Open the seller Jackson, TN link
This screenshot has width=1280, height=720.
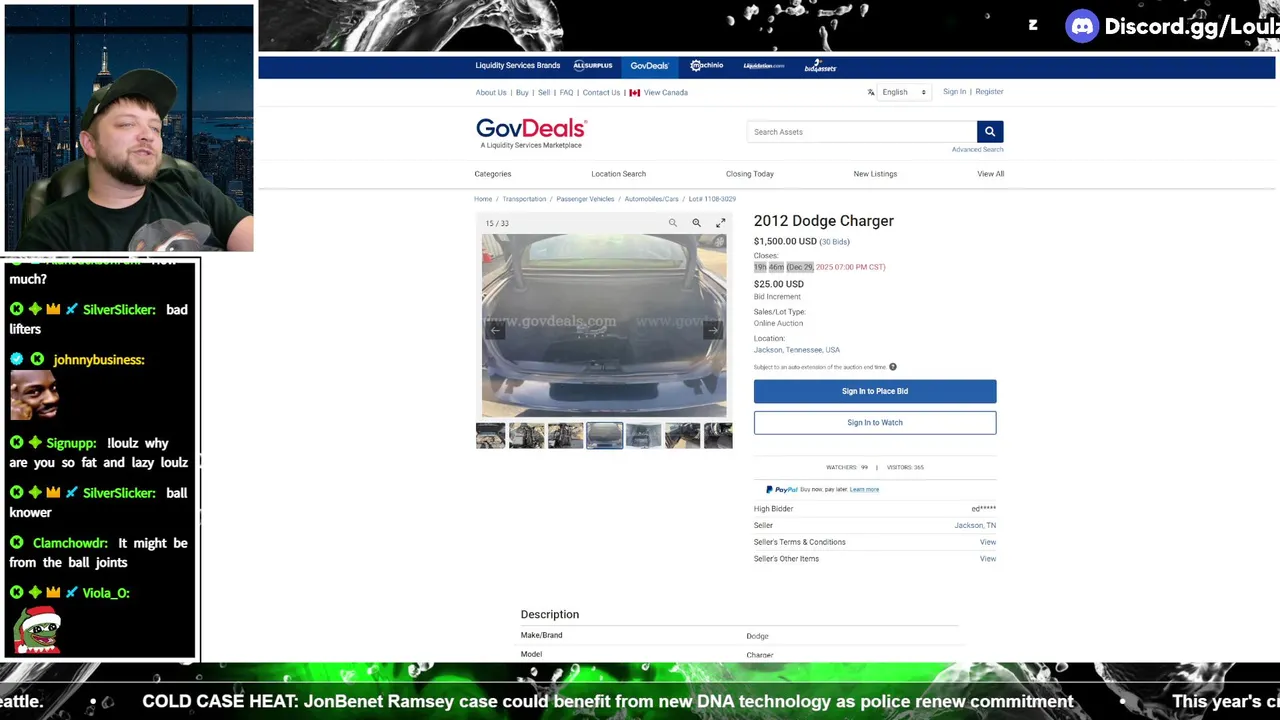(975, 525)
